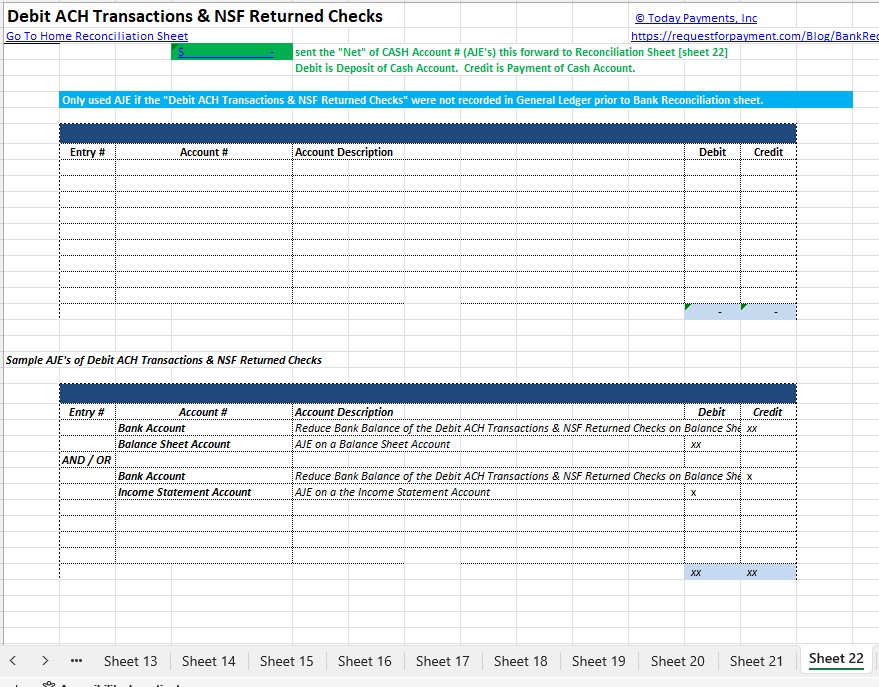Select the 'xx' debit value in Balance Sheet row

713,444
